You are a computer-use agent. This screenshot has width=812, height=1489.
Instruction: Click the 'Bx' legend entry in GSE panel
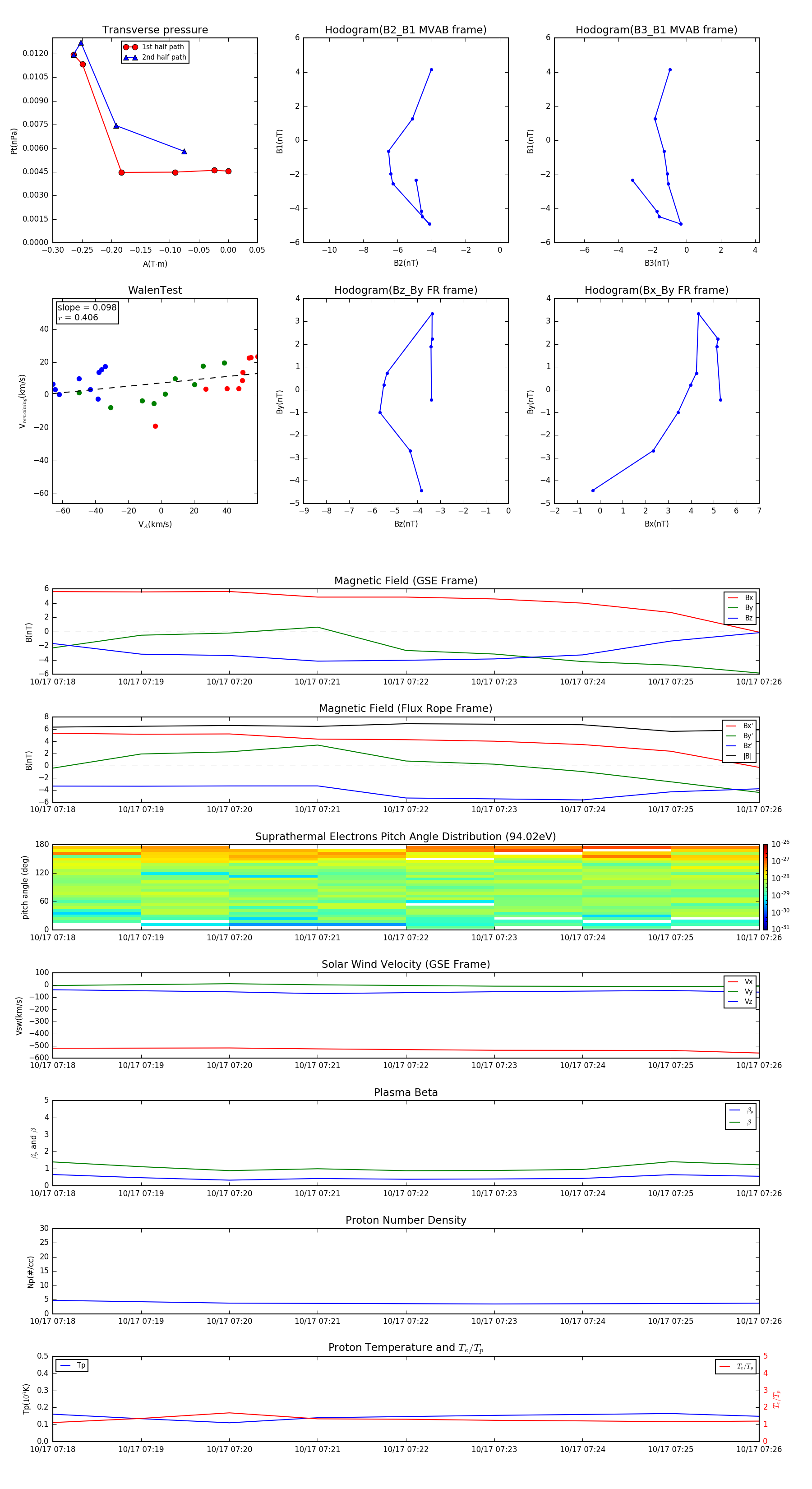click(740, 598)
